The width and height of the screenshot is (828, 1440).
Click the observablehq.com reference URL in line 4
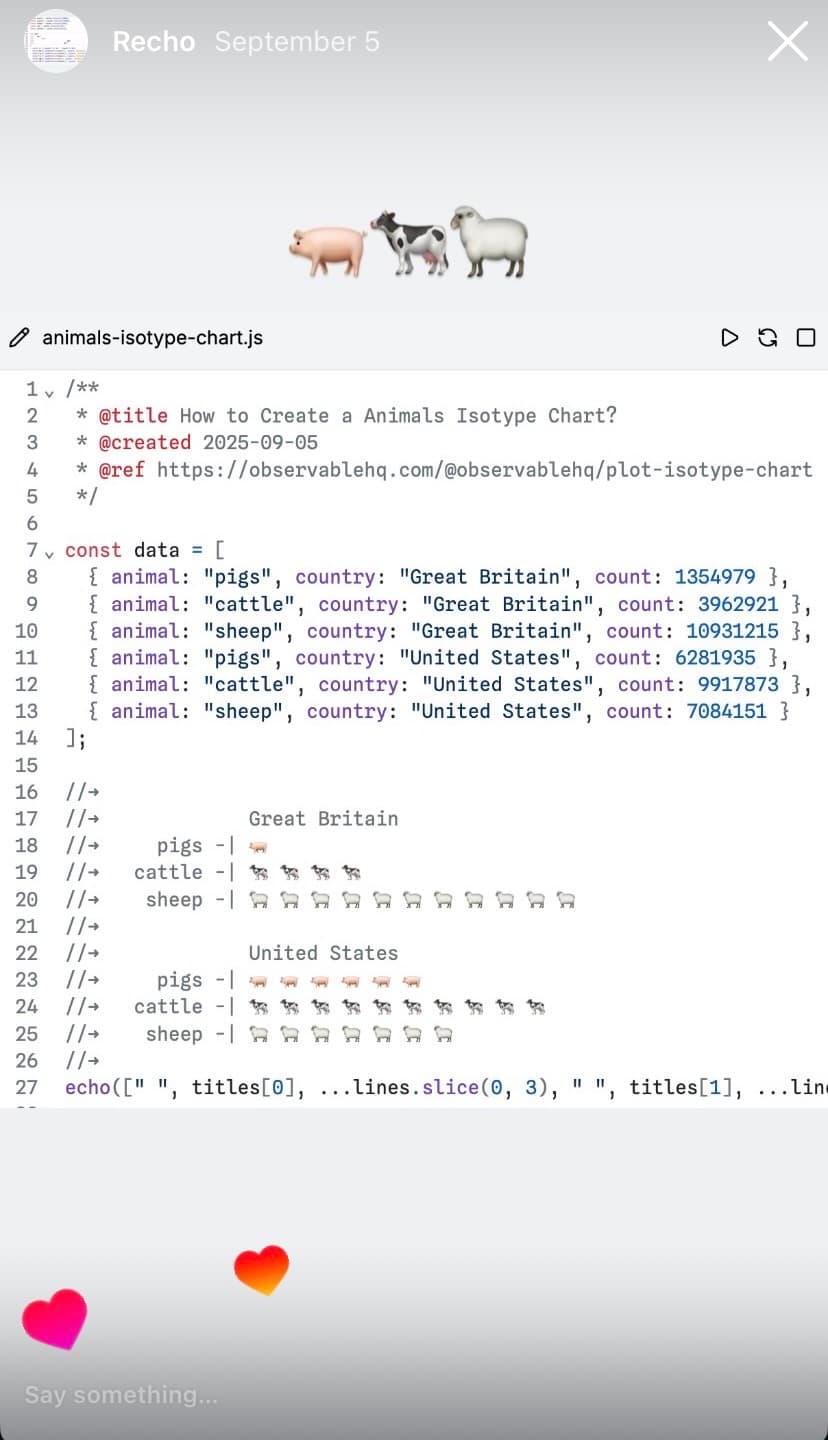(x=484, y=469)
